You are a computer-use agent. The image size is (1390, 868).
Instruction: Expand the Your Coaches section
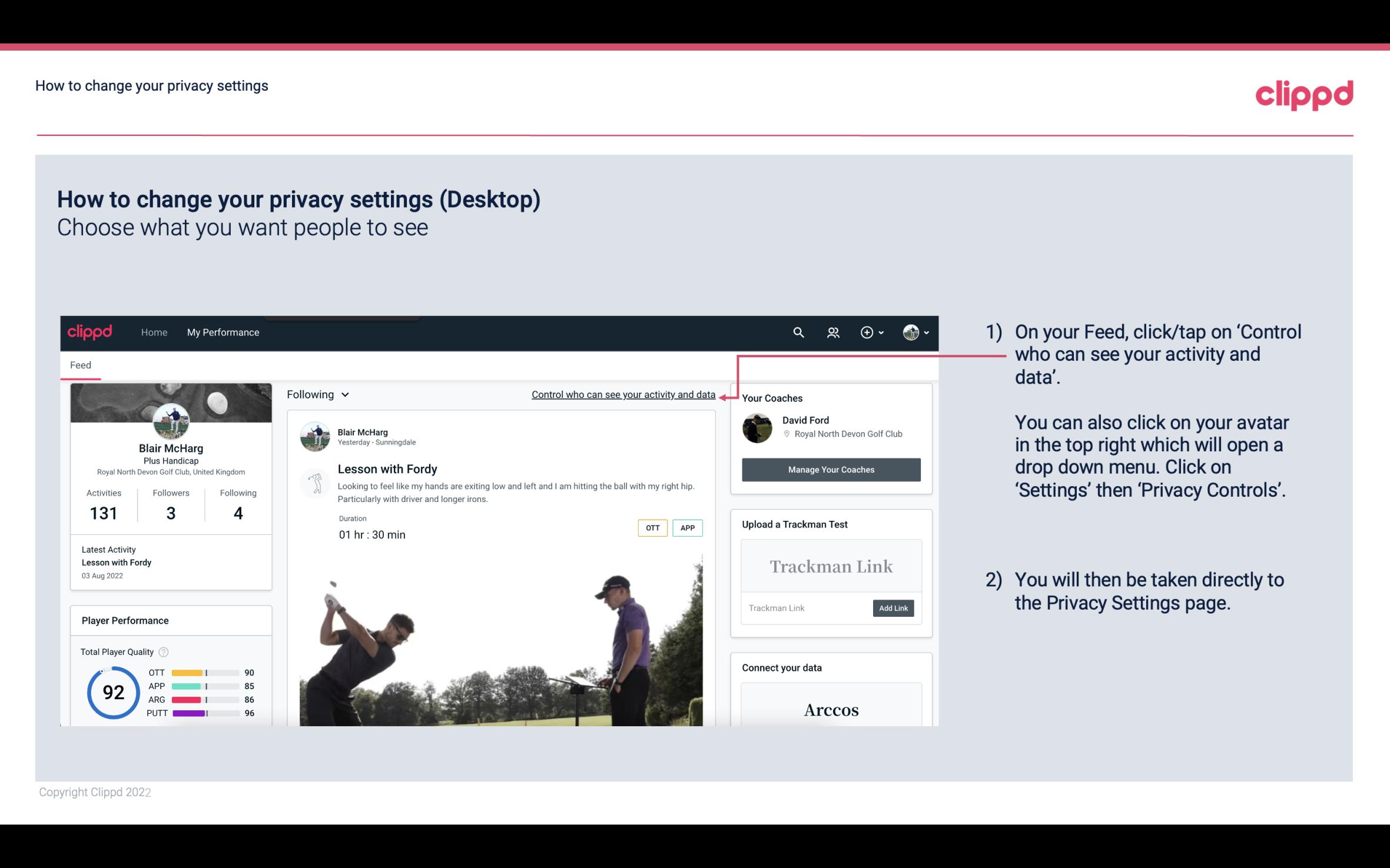point(772,397)
